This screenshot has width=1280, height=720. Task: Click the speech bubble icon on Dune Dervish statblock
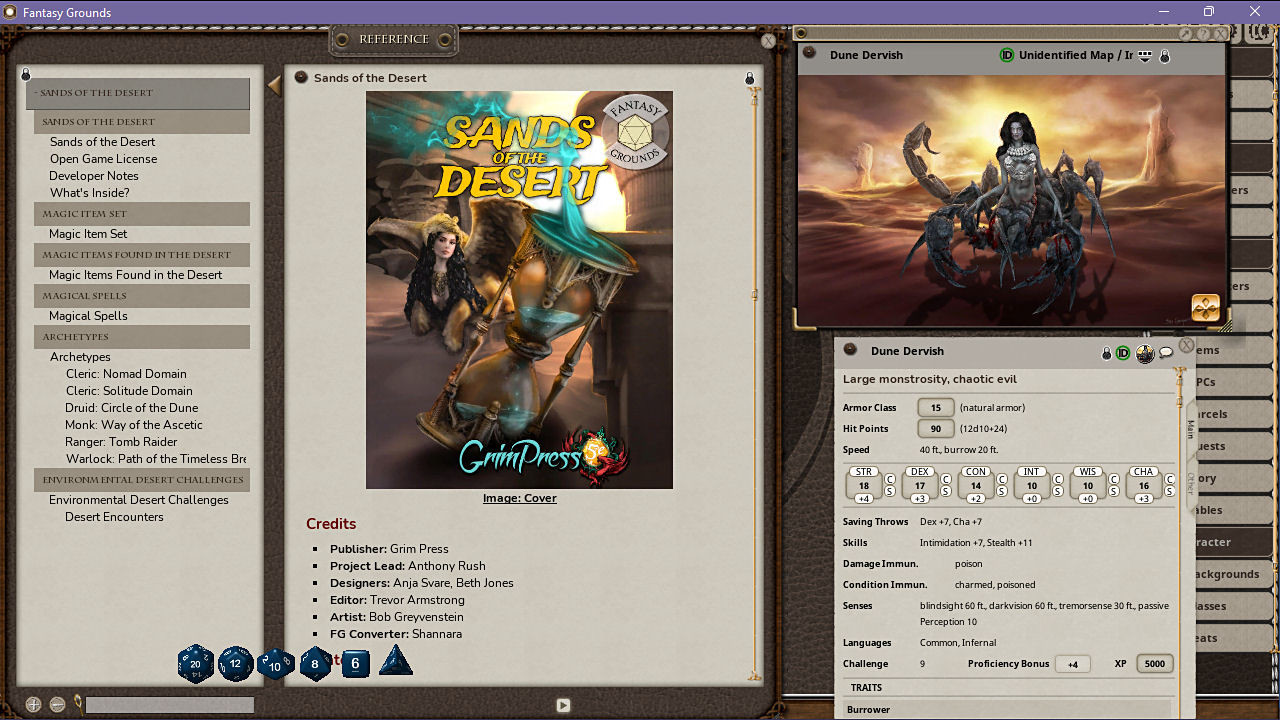click(x=1166, y=351)
